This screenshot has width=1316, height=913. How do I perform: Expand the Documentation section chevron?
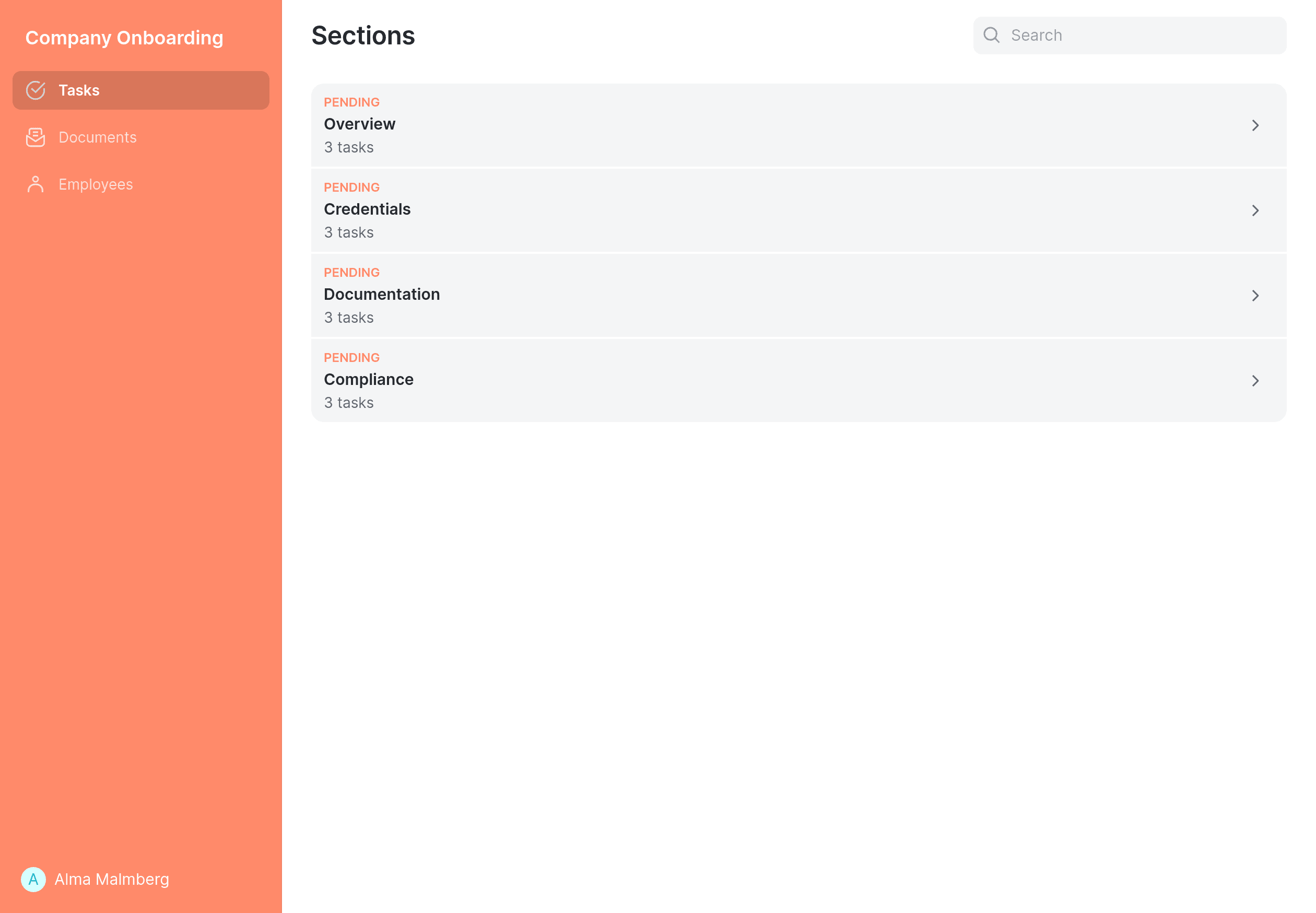point(1255,296)
